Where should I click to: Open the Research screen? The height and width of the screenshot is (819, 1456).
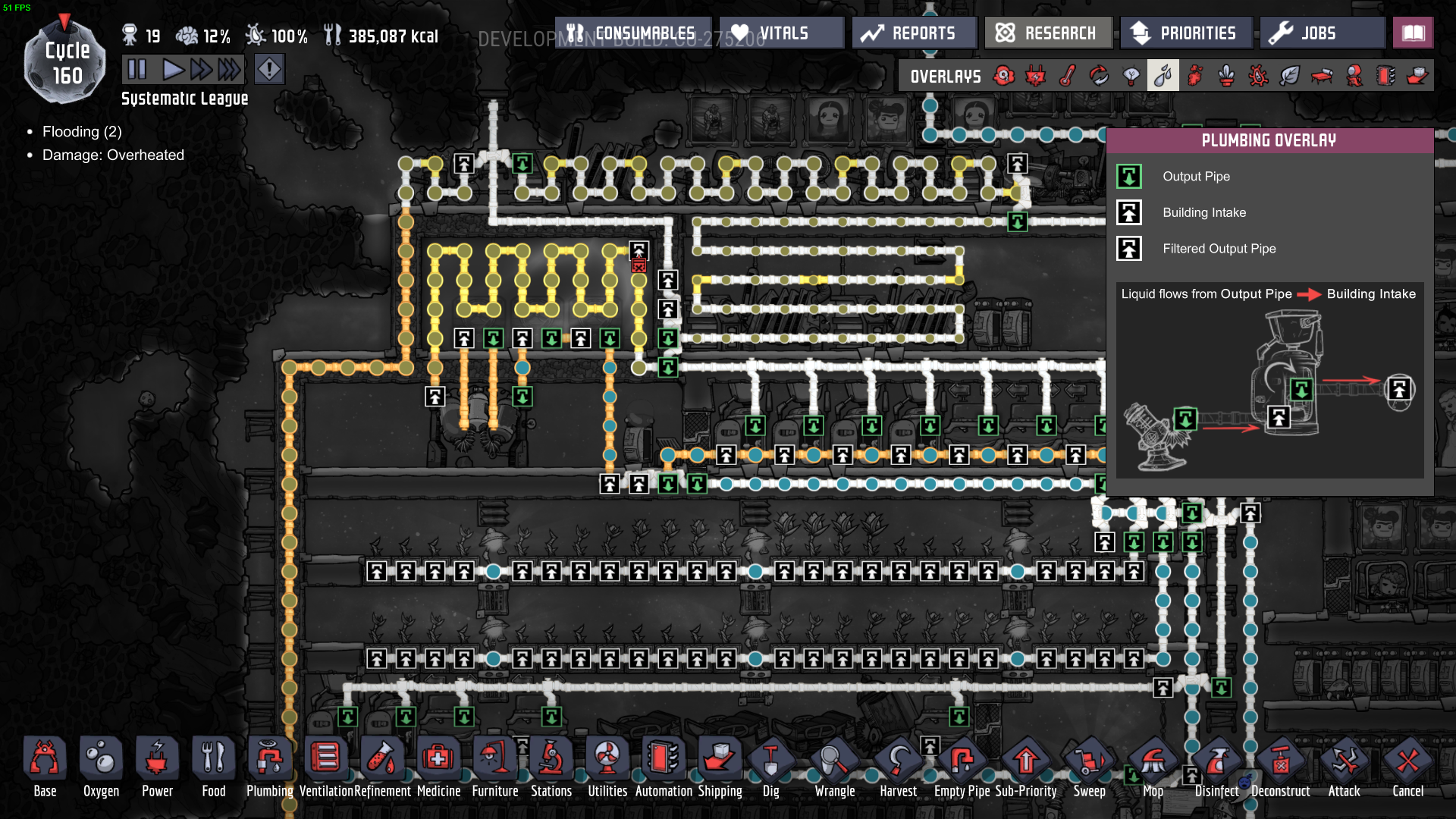tap(1047, 33)
